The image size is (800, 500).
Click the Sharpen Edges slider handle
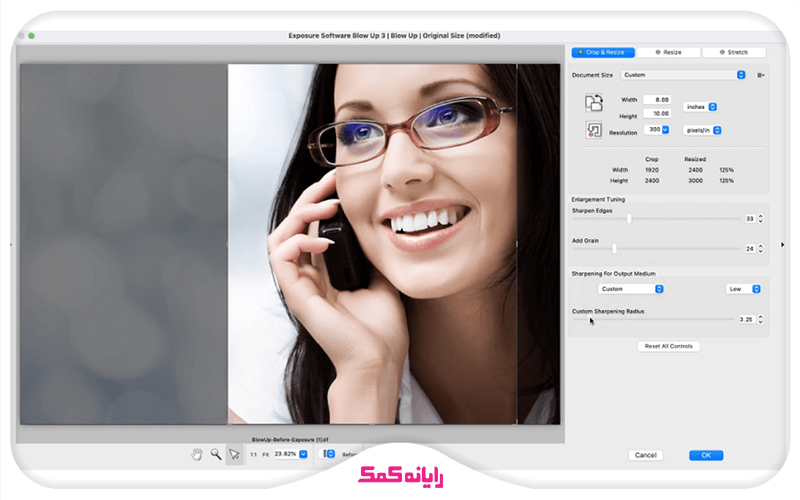(x=629, y=218)
